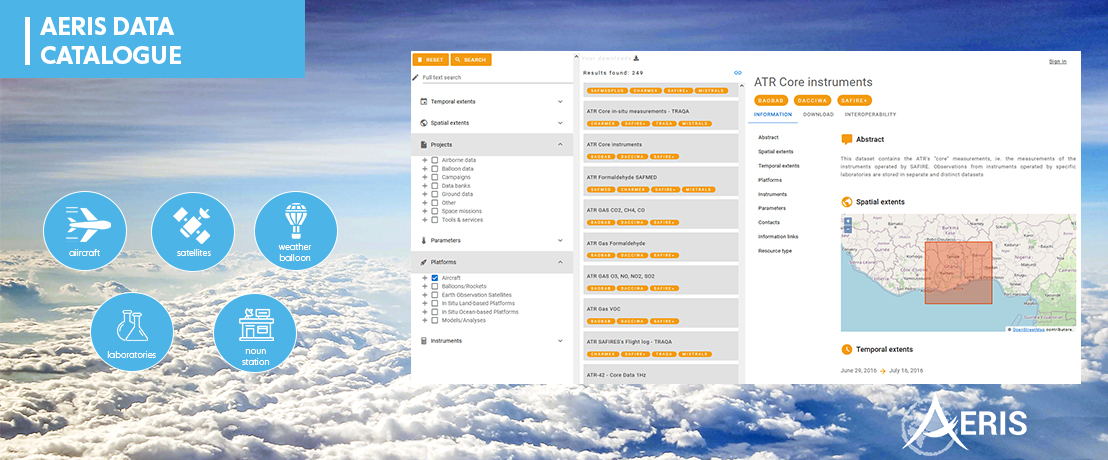Click the station building circle icon
1108x460 pixels.
pyautogui.click(x=255, y=334)
